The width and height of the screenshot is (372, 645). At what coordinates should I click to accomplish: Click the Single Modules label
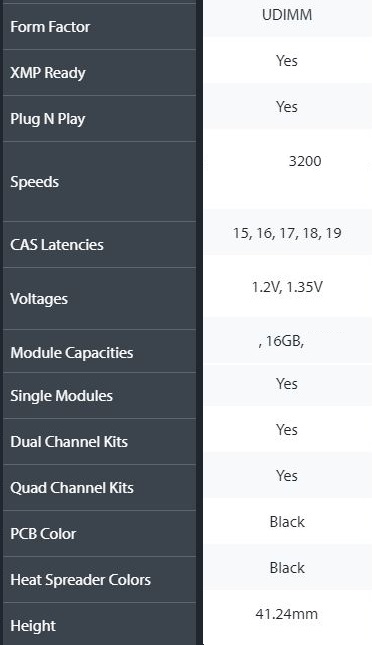tap(61, 396)
